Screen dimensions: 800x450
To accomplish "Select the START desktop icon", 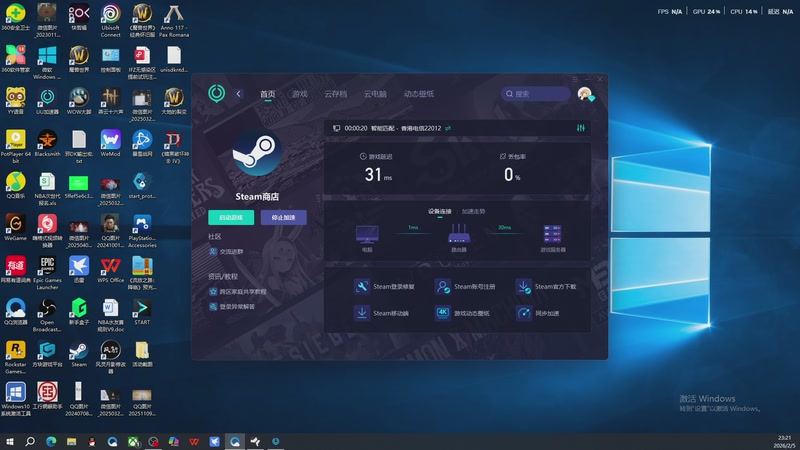I will pyautogui.click(x=142, y=312).
